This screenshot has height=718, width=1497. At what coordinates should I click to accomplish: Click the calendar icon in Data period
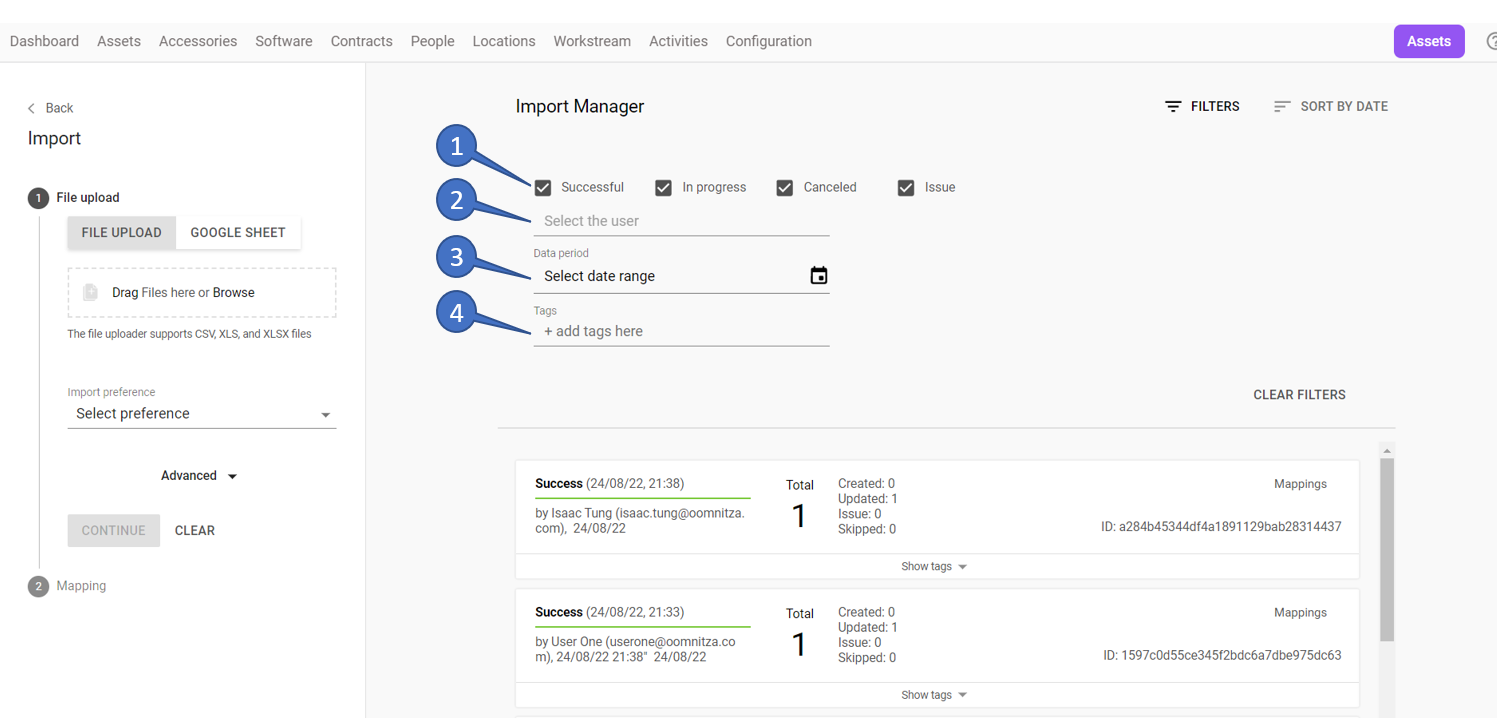click(x=818, y=276)
